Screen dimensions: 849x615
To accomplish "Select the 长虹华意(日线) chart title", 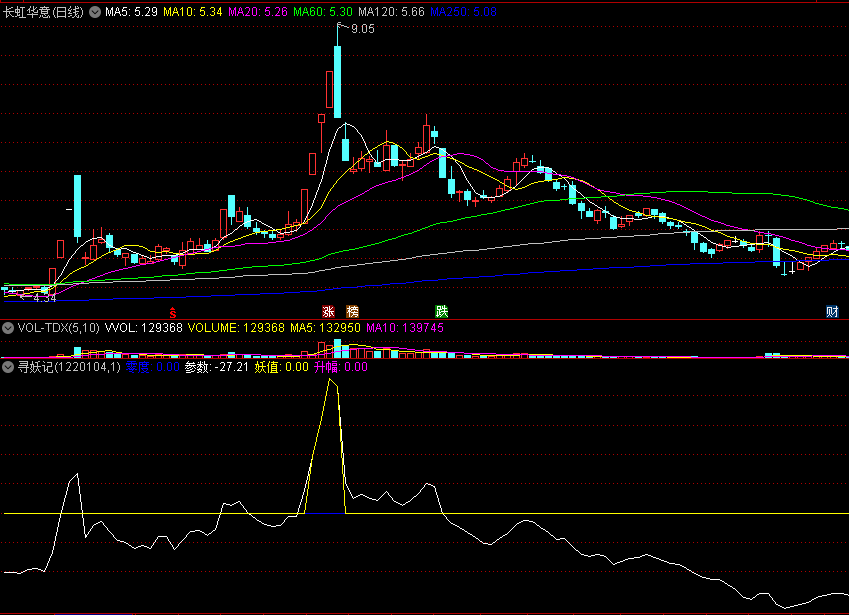I will click(43, 12).
